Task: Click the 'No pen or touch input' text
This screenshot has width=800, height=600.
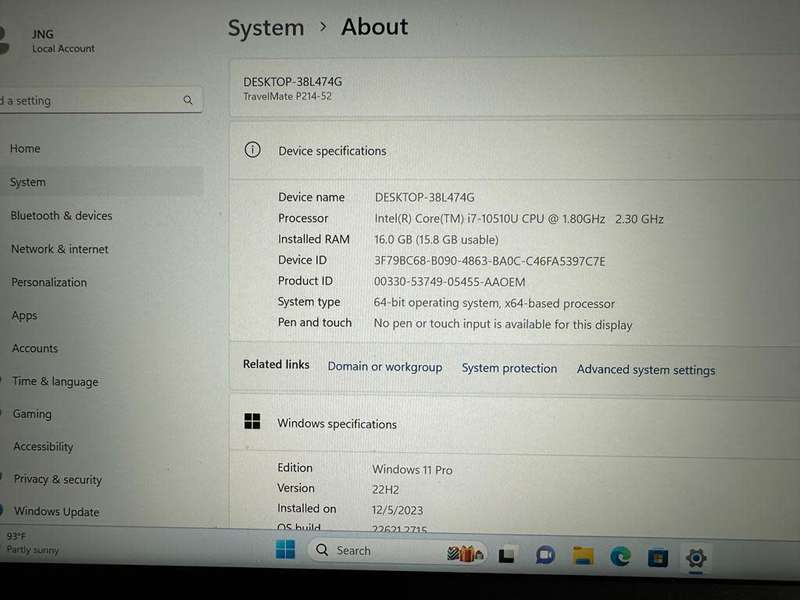Action: (x=503, y=324)
